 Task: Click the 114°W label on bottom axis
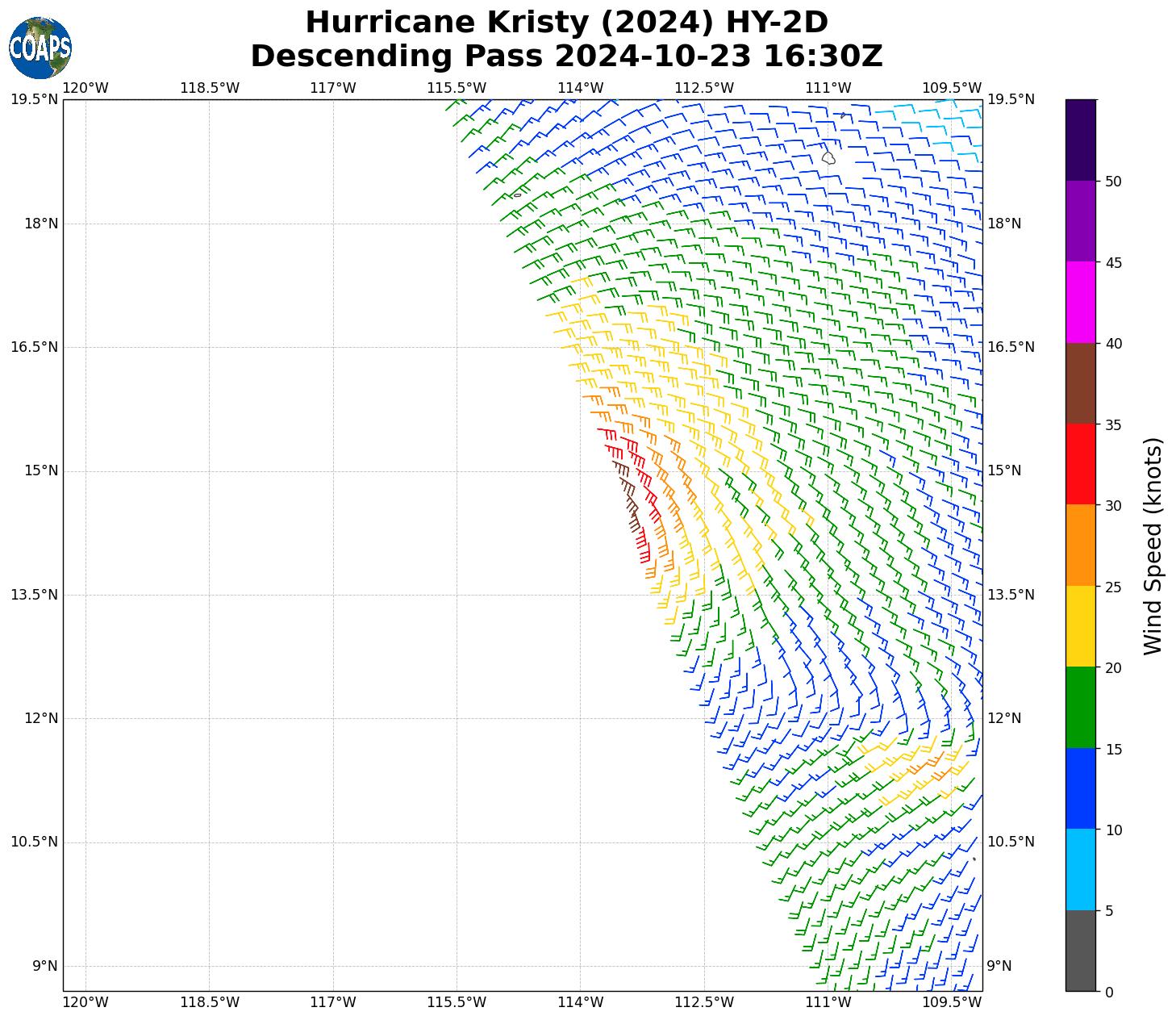[581, 1002]
